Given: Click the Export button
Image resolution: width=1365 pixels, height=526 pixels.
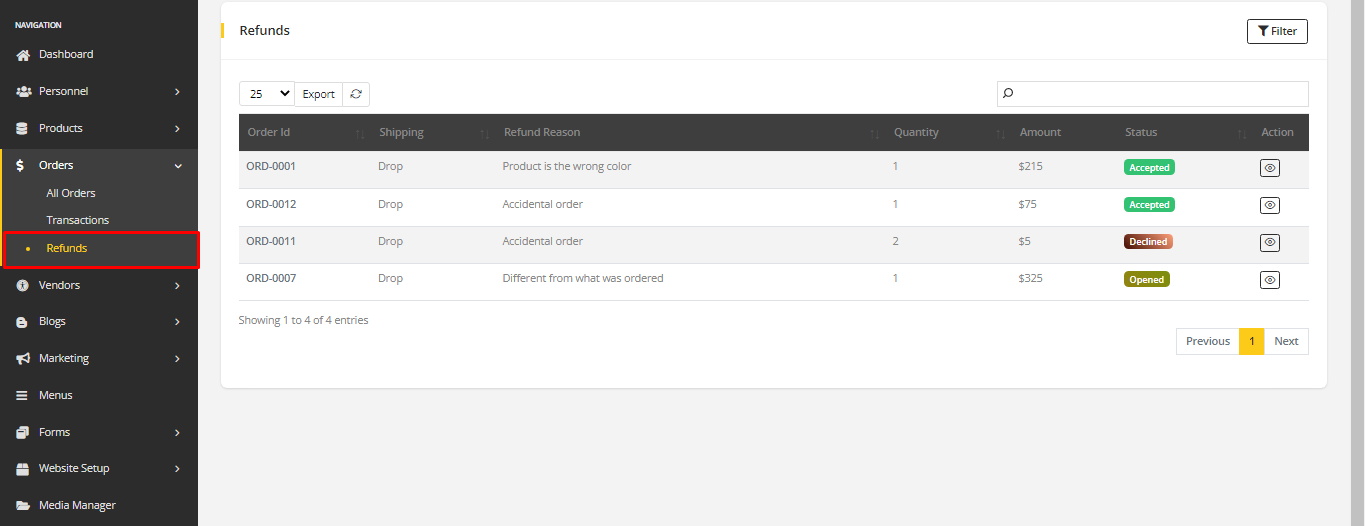Looking at the screenshot, I should (x=319, y=94).
